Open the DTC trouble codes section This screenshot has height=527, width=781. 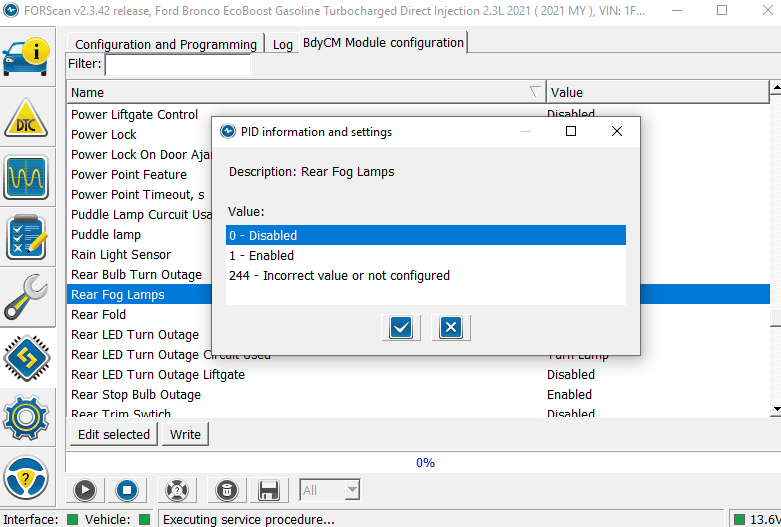click(x=26, y=118)
